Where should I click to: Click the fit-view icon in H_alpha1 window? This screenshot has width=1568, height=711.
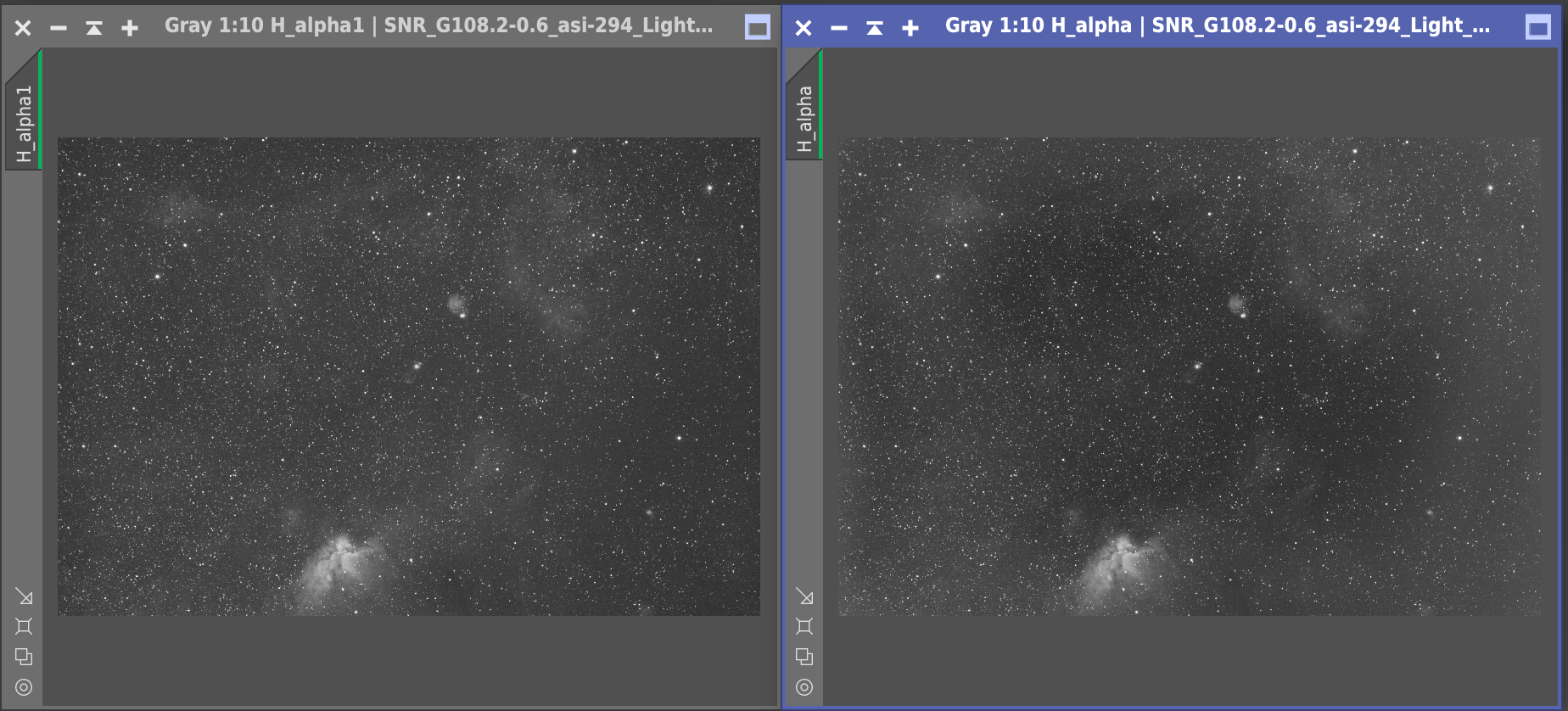24,626
